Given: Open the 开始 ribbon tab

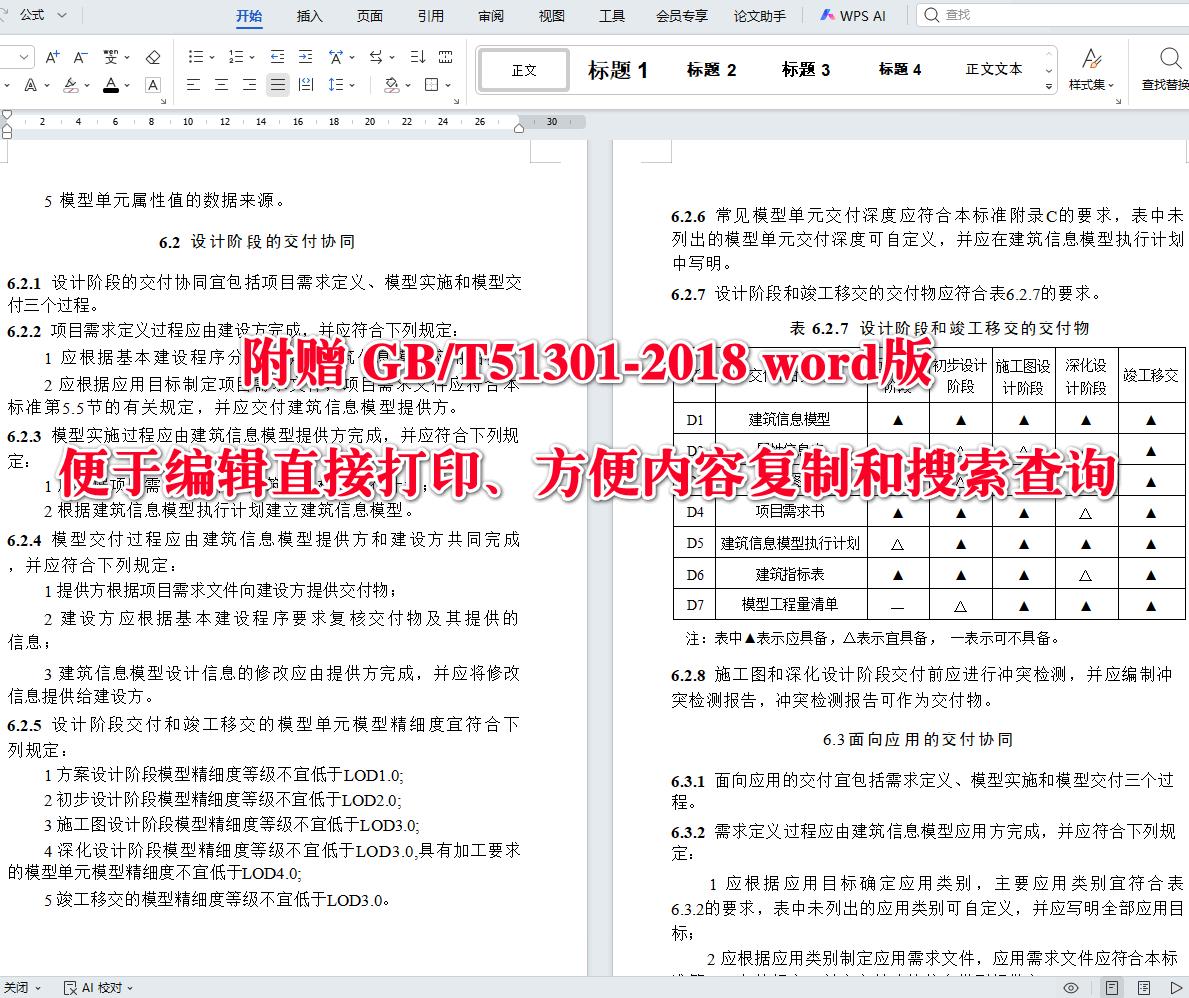Looking at the screenshot, I should tap(249, 16).
